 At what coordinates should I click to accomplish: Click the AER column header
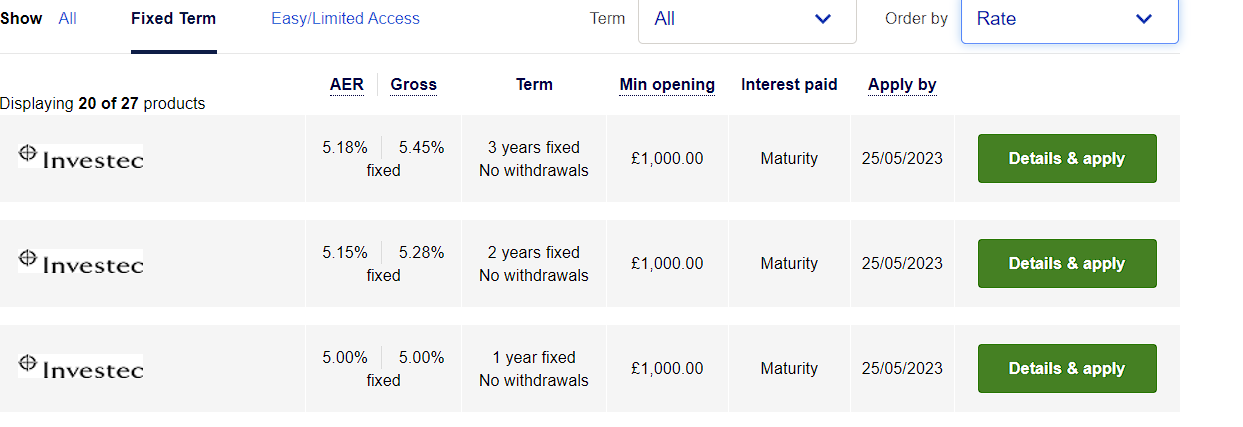click(347, 84)
